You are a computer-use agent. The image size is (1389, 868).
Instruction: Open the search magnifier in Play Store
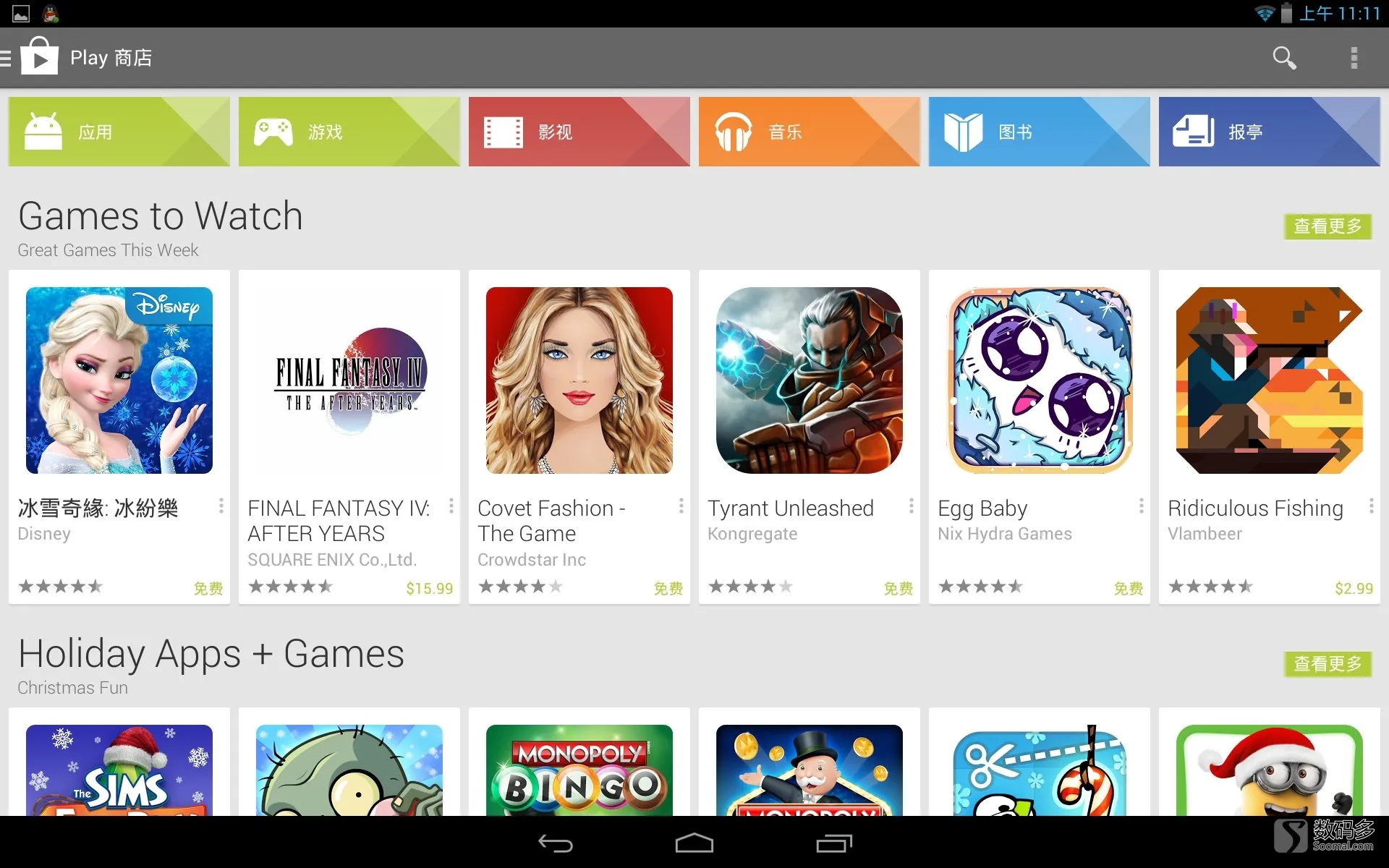tap(1284, 58)
